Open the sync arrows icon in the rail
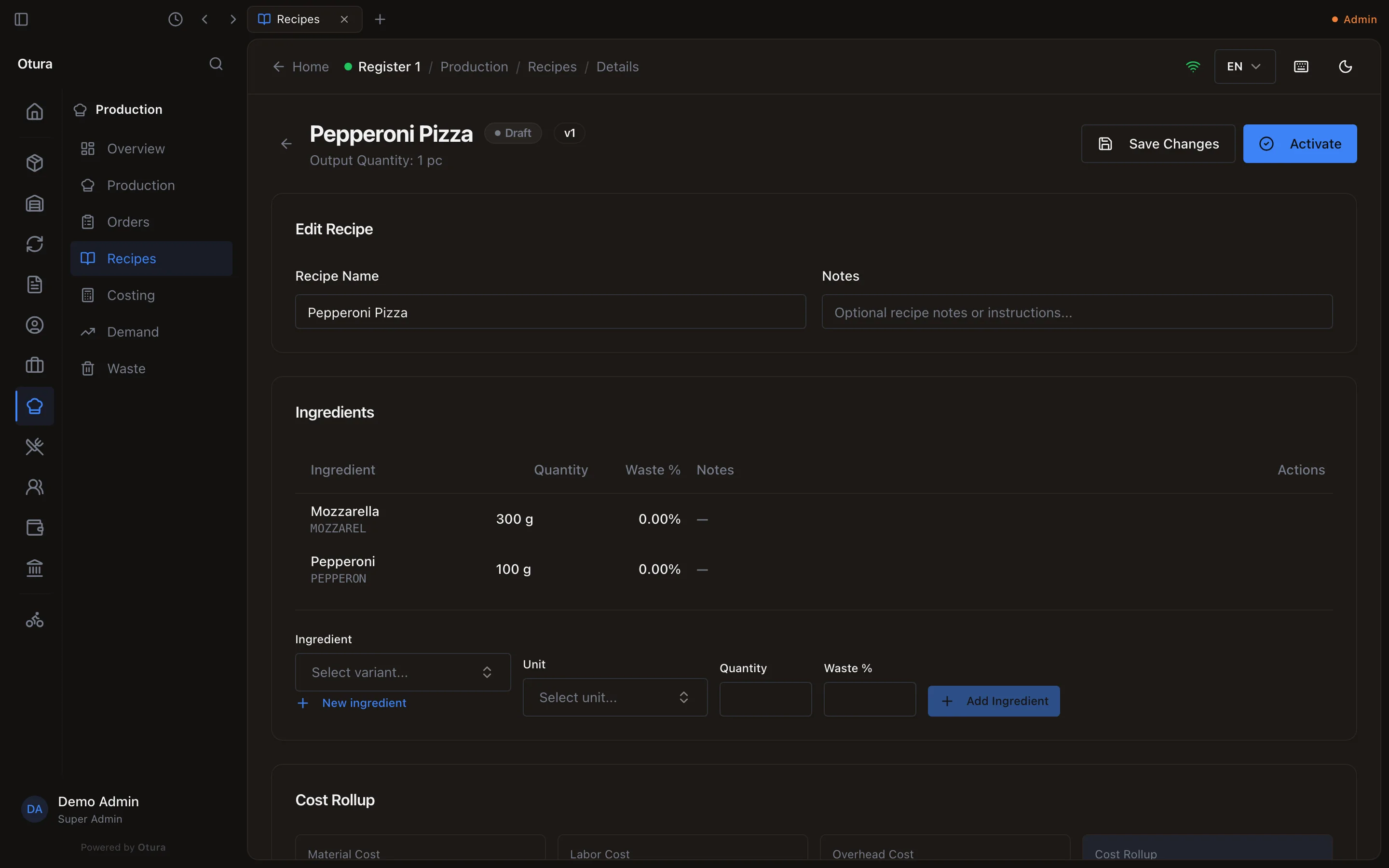 [x=34, y=244]
